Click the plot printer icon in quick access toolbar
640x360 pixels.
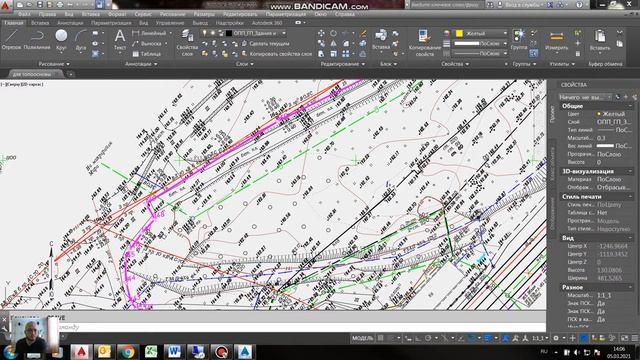pyautogui.click(x=60, y=4)
